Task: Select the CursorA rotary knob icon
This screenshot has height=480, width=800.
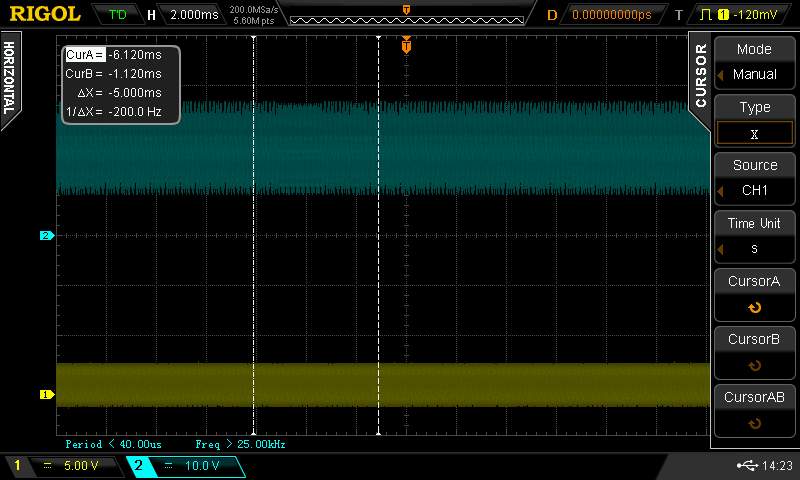Action: point(754,308)
